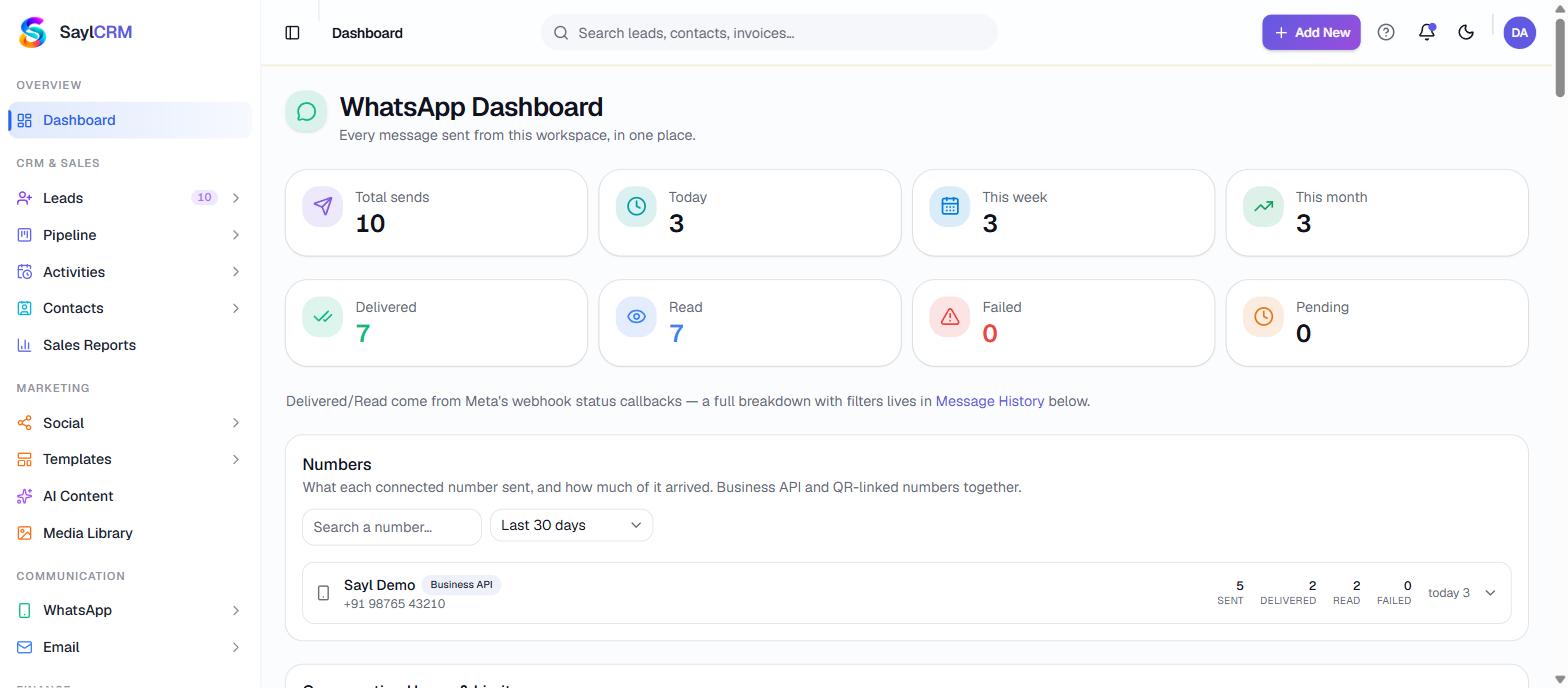The image size is (1568, 688).
Task: Click the Add New button
Action: [1311, 32]
